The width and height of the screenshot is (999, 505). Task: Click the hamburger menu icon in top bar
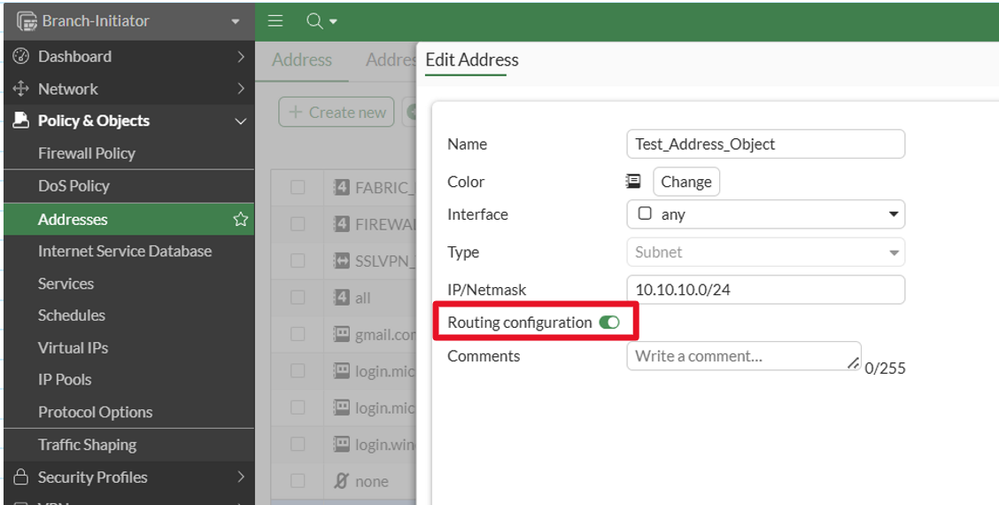pos(276,21)
